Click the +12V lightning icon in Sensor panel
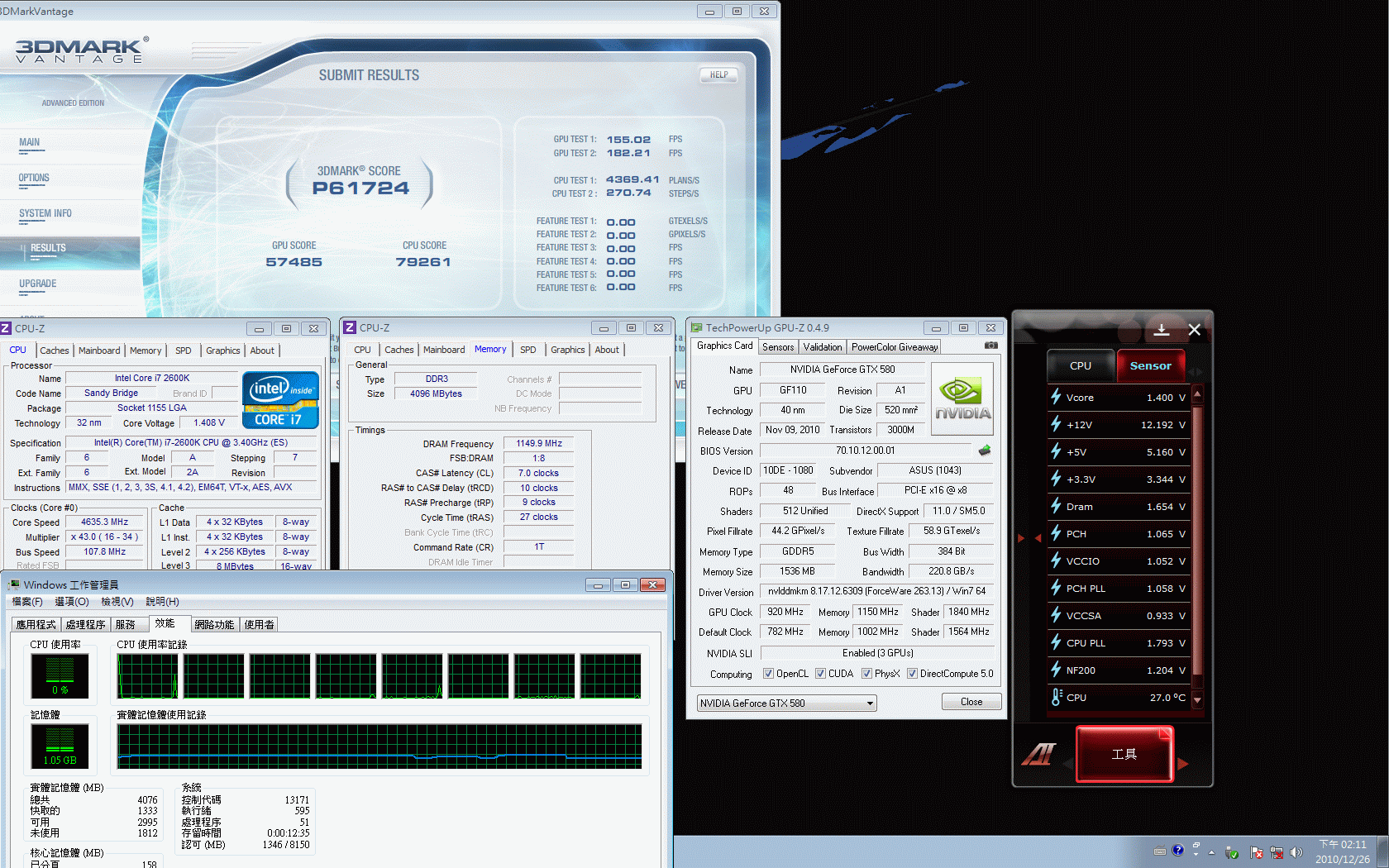The image size is (1389, 868). (1056, 424)
